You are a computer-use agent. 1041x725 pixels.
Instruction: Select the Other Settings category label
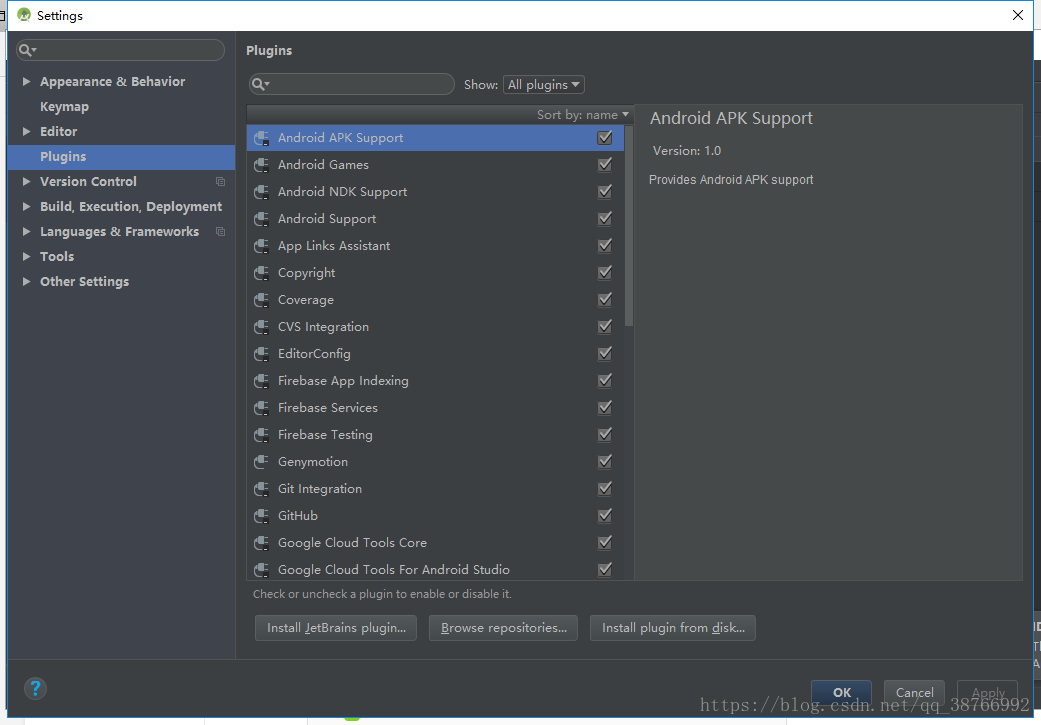84,282
